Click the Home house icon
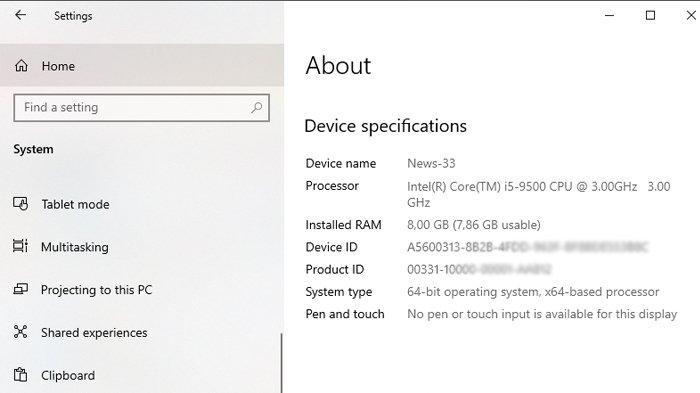Image resolution: width=700 pixels, height=393 pixels. pyautogui.click(x=21, y=66)
